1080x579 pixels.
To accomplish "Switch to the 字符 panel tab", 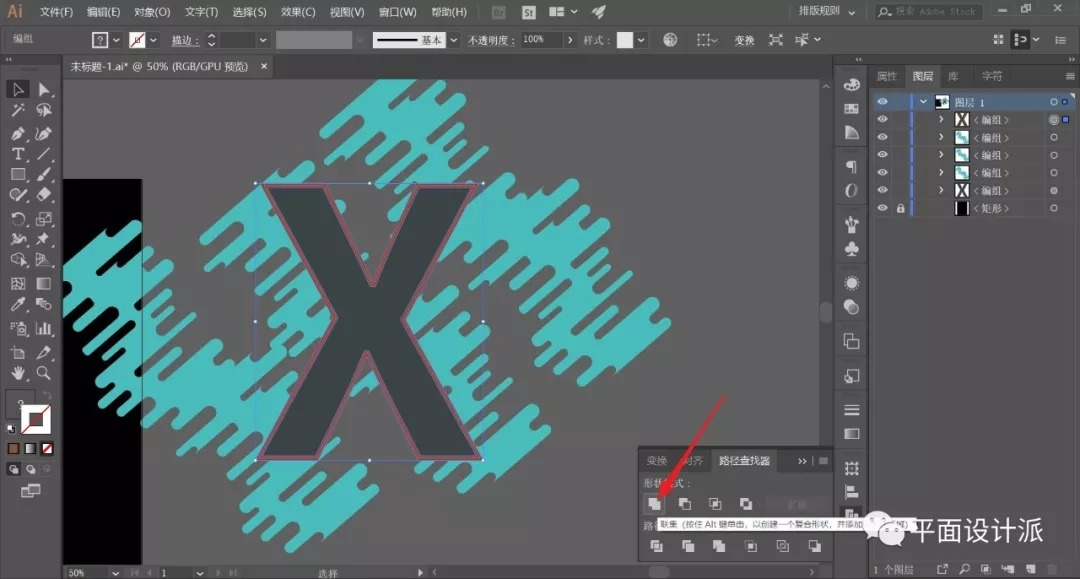I will [x=992, y=76].
